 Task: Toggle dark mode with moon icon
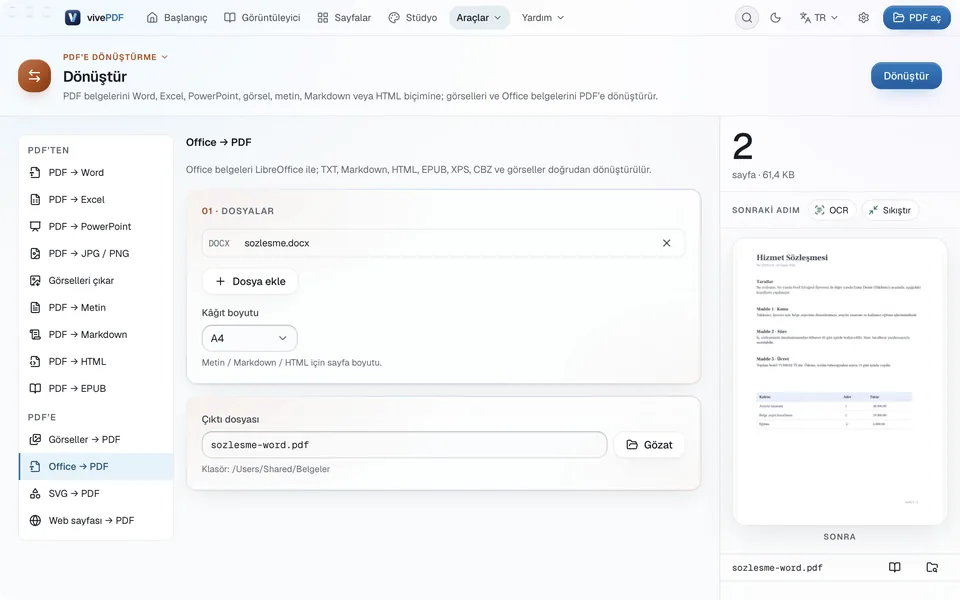click(x=775, y=18)
